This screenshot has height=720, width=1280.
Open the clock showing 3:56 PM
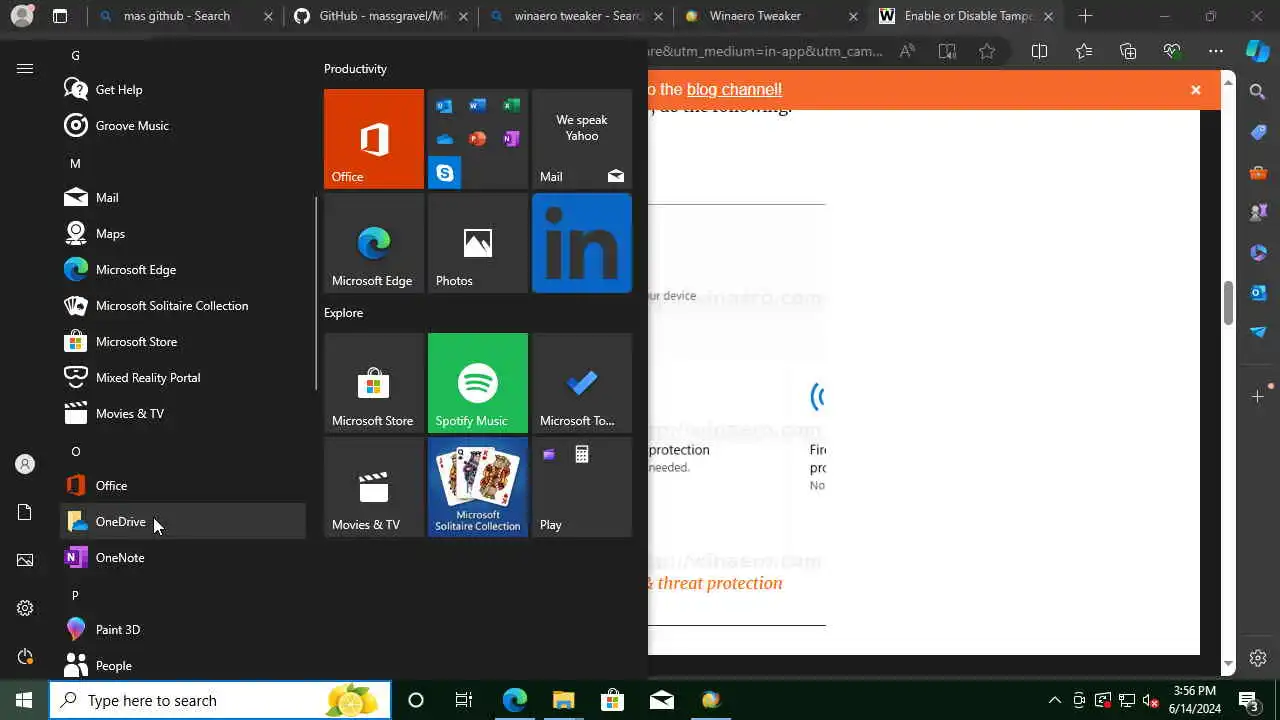[x=1194, y=700]
